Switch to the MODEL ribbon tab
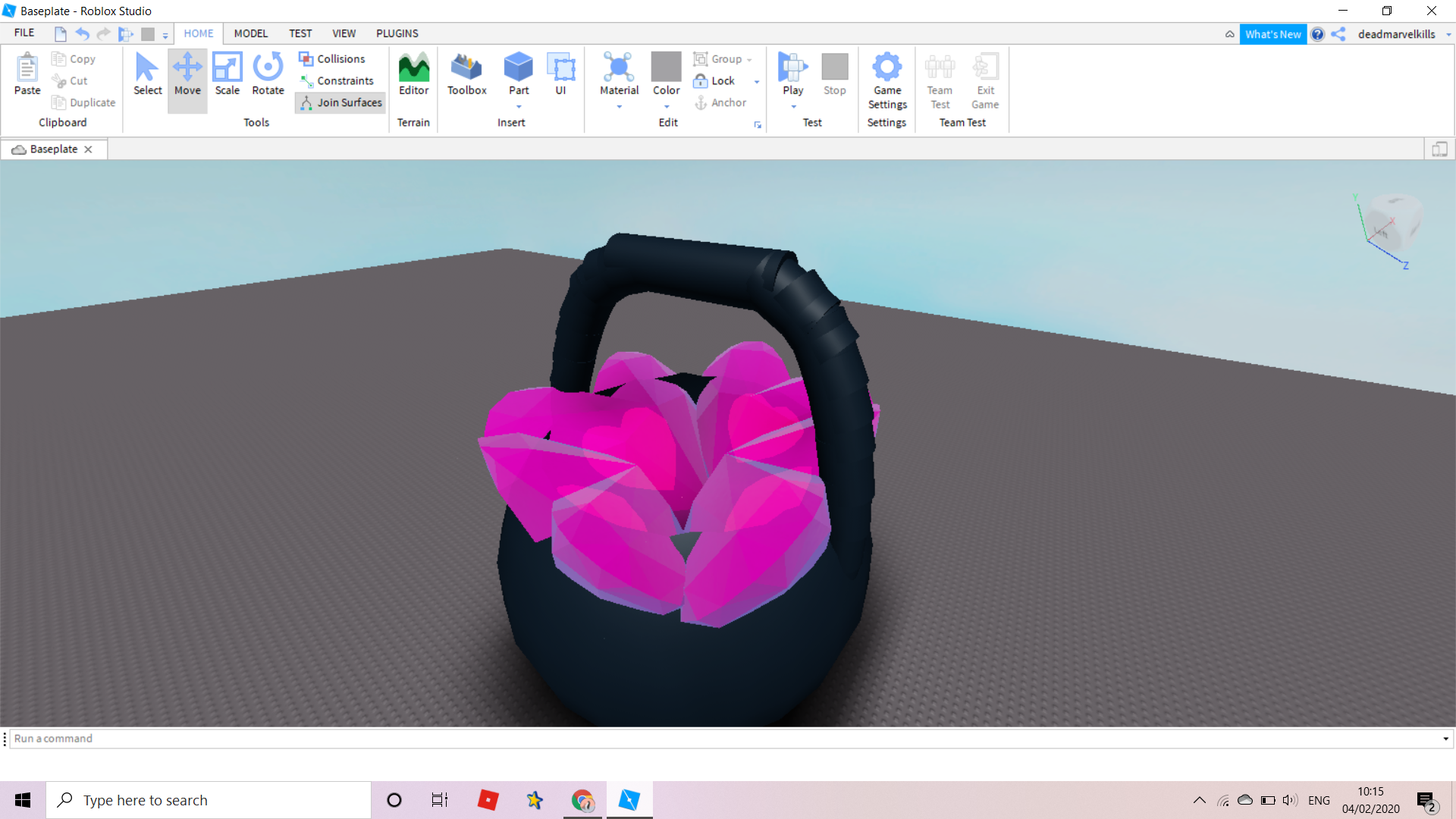Screen dimensions: 1456x819 pyautogui.click(x=250, y=33)
